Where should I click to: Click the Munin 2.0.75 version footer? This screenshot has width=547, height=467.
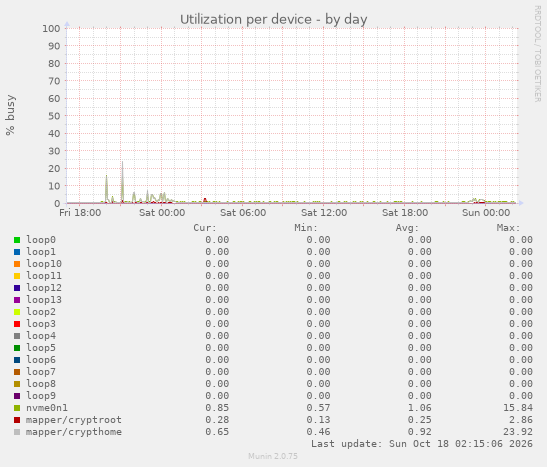(x=273, y=456)
